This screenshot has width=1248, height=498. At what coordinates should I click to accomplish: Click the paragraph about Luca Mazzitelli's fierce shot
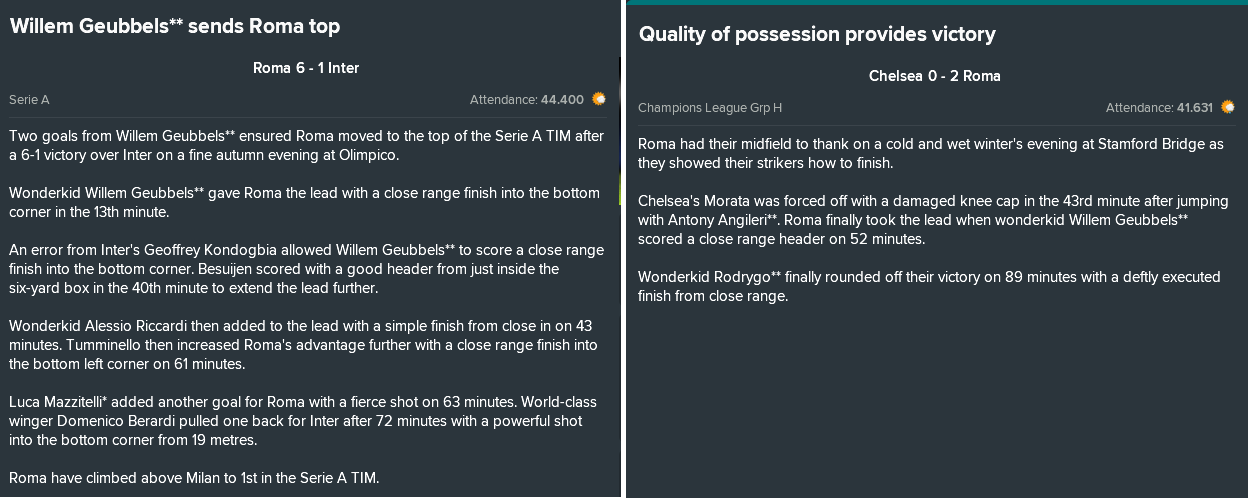click(304, 421)
